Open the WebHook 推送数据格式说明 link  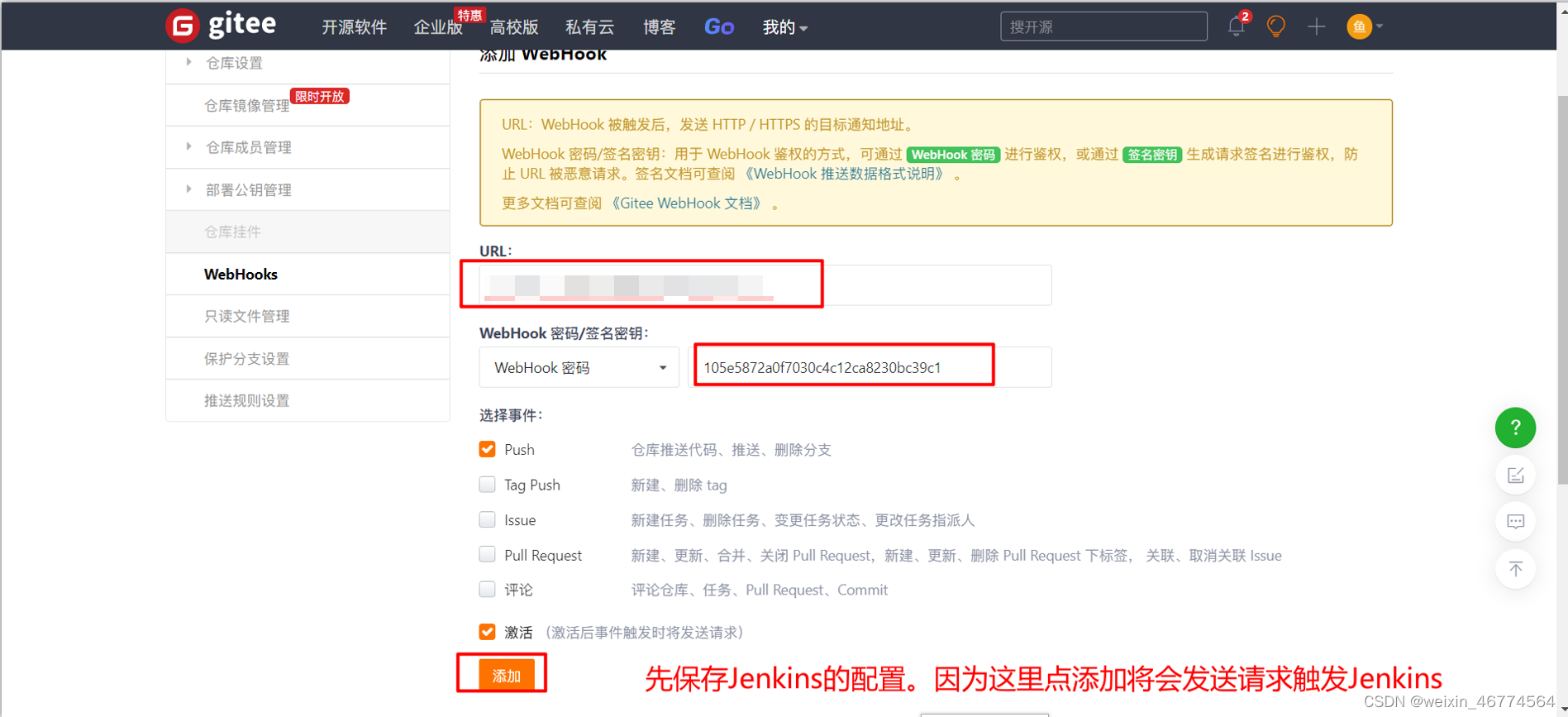[x=843, y=174]
